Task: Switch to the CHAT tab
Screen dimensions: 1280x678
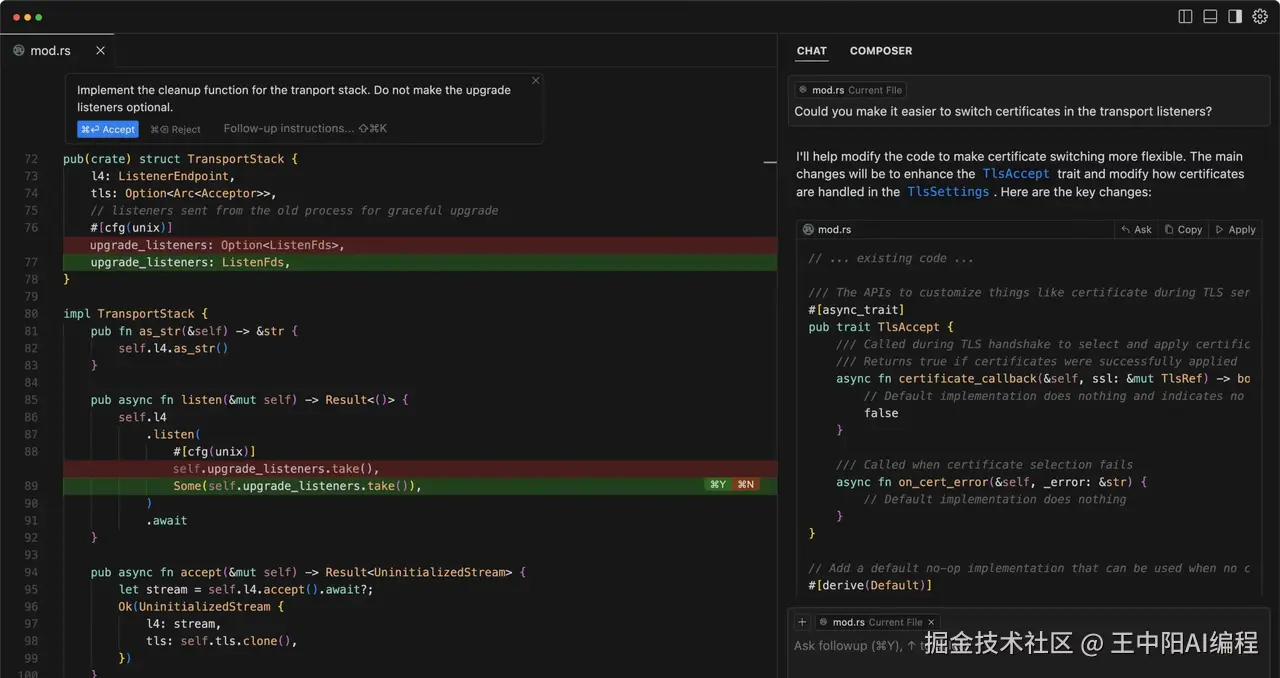Action: tap(812, 51)
